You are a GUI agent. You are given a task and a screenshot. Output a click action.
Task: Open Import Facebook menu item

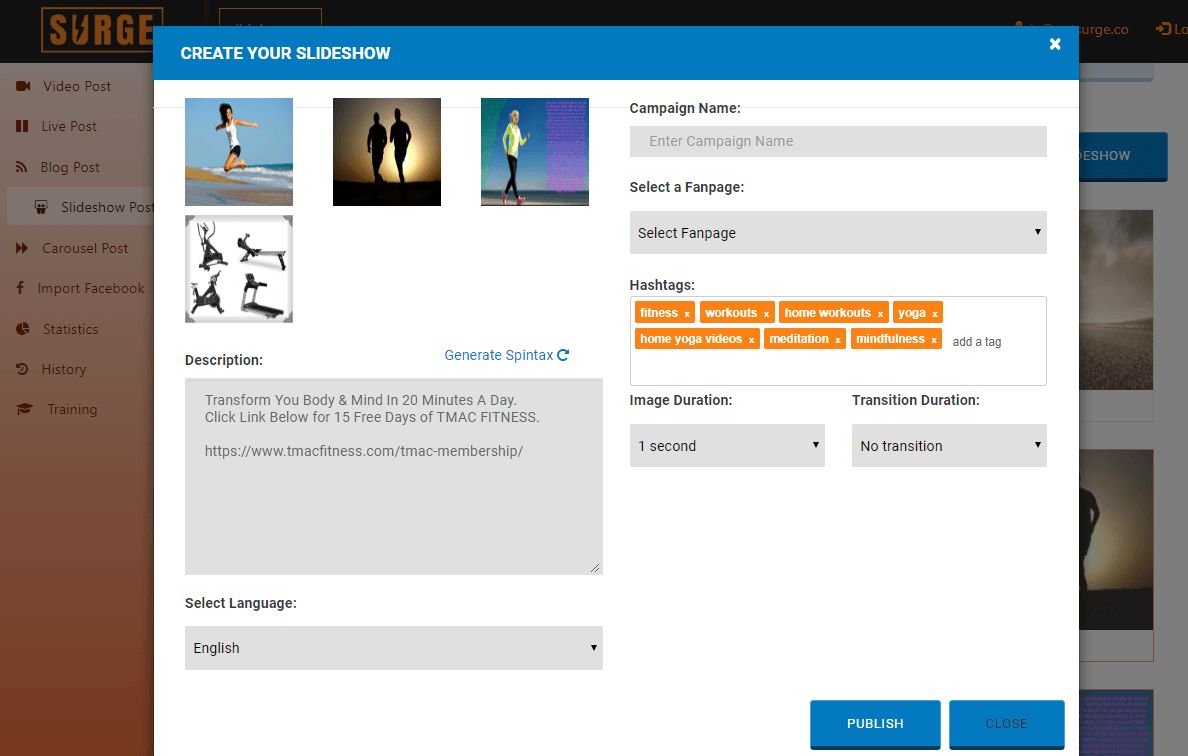91,288
